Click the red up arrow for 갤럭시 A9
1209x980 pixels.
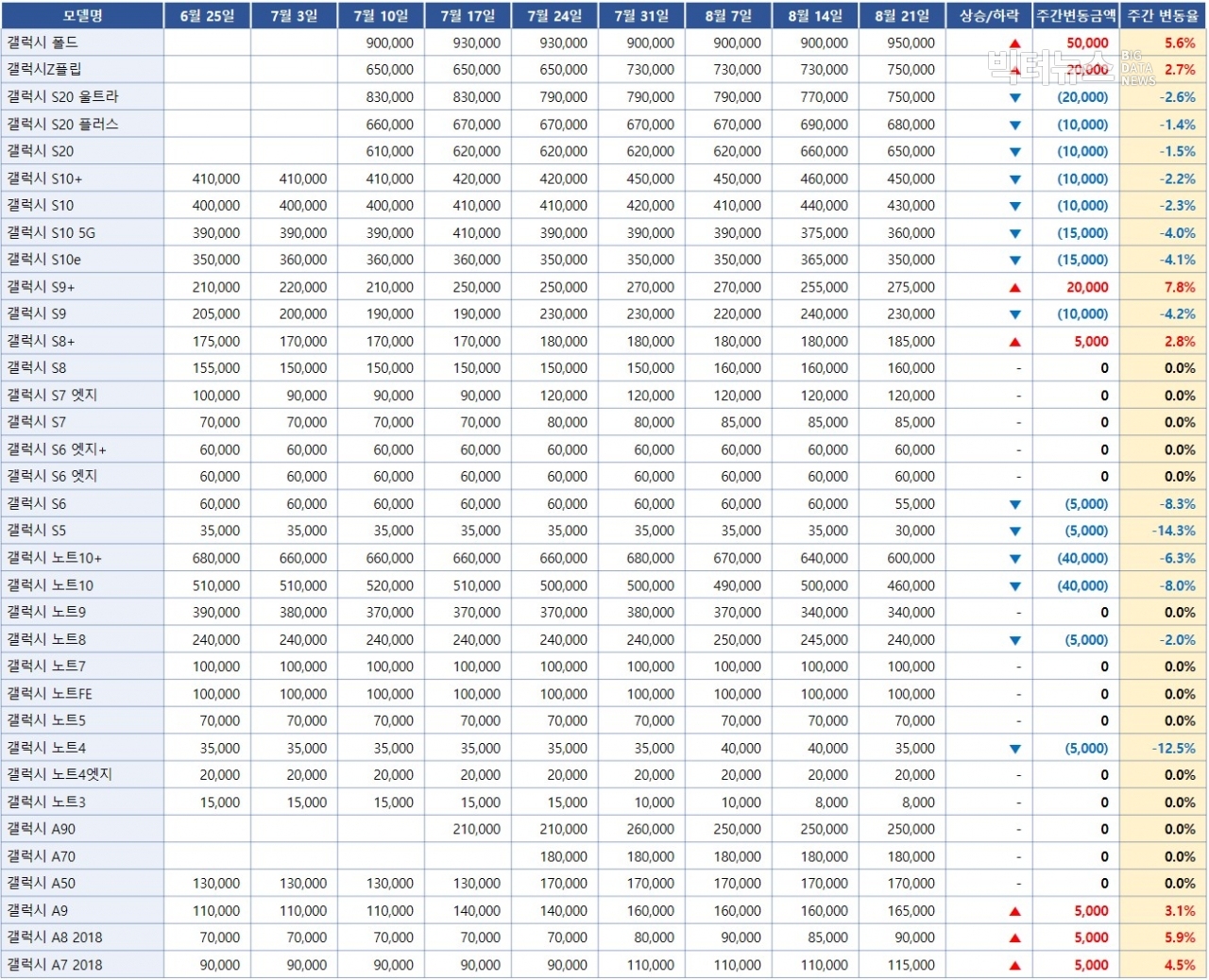pos(1015,912)
